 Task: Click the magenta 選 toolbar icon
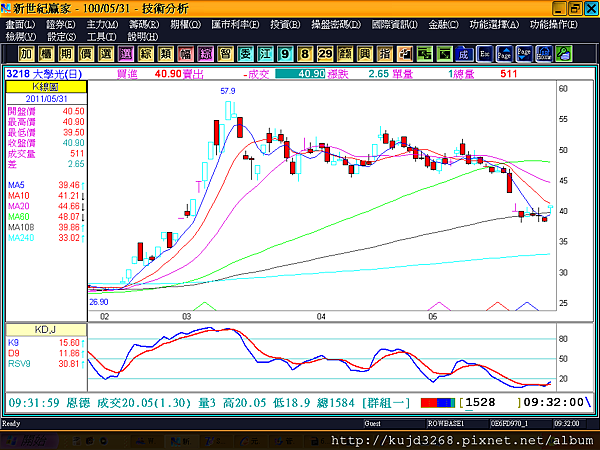click(x=126, y=54)
